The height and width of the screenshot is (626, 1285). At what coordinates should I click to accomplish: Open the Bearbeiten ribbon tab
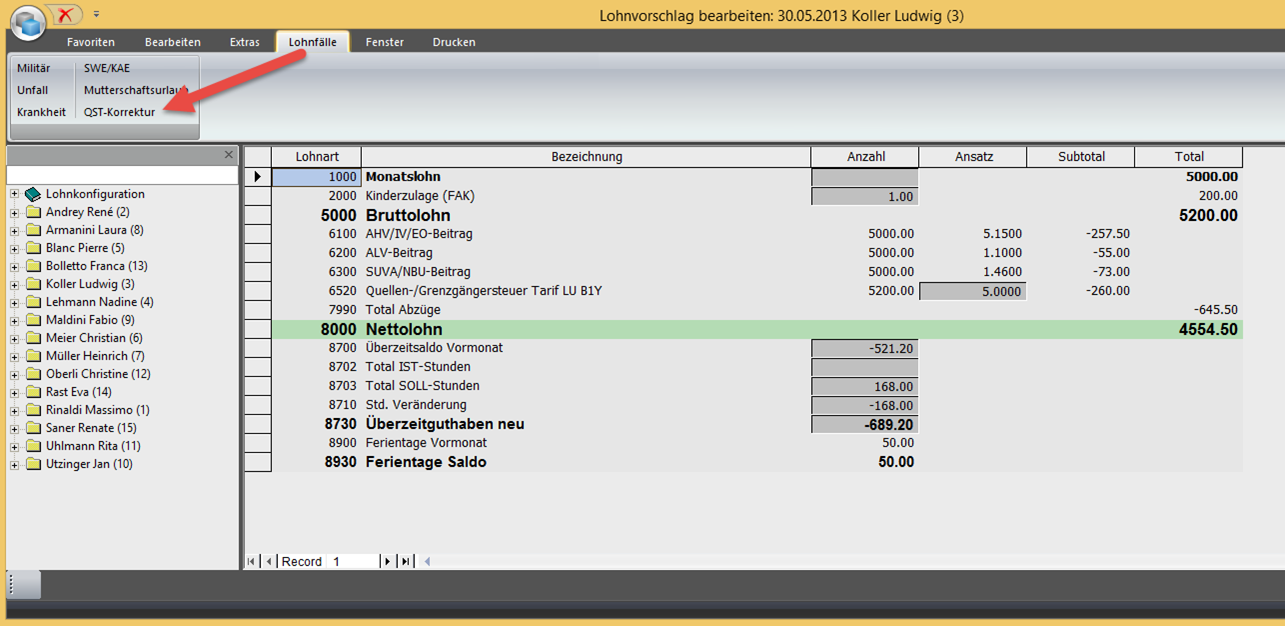click(x=172, y=42)
